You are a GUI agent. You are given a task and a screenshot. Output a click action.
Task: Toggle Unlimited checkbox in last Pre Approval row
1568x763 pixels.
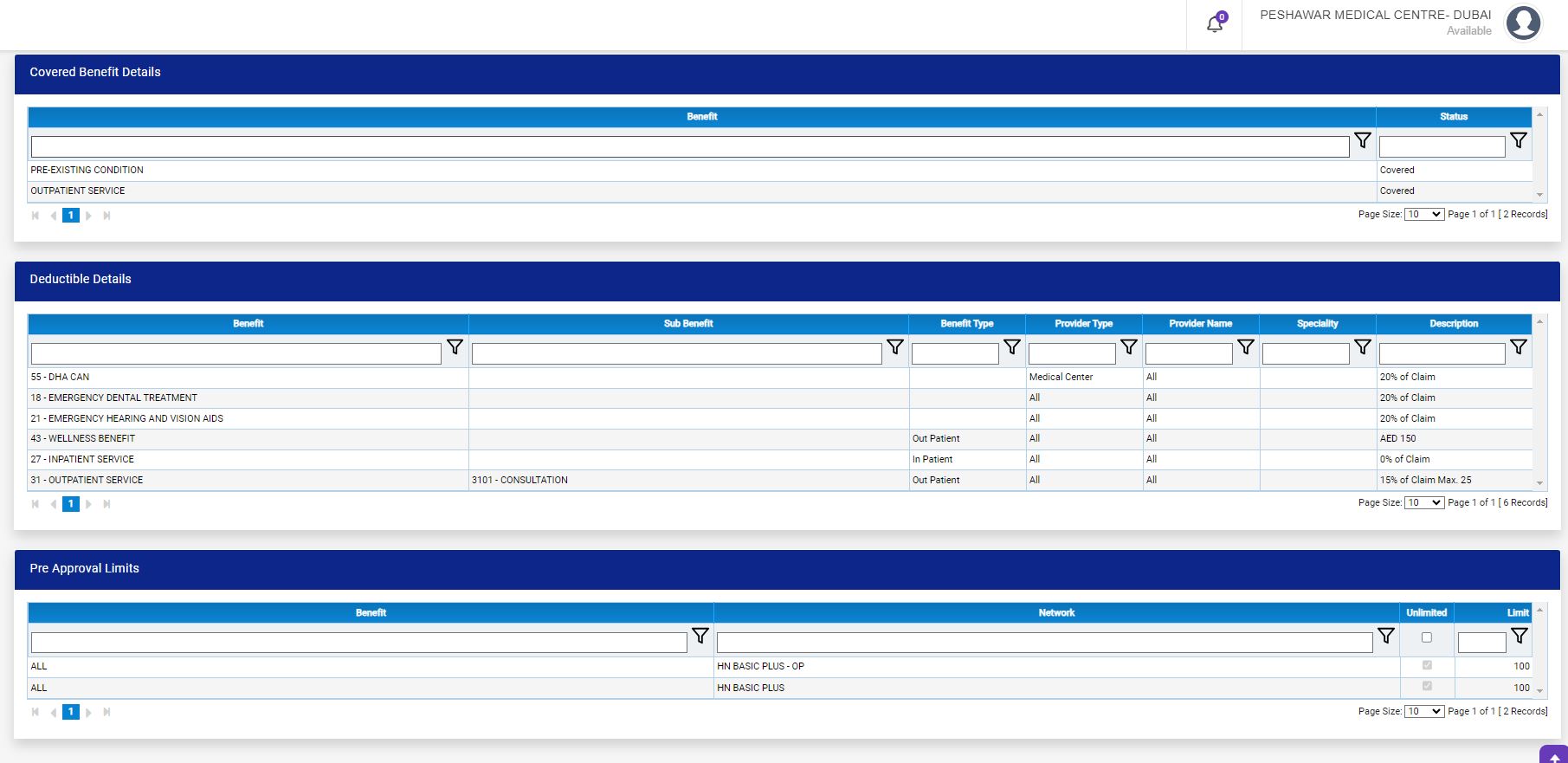coord(1427,686)
